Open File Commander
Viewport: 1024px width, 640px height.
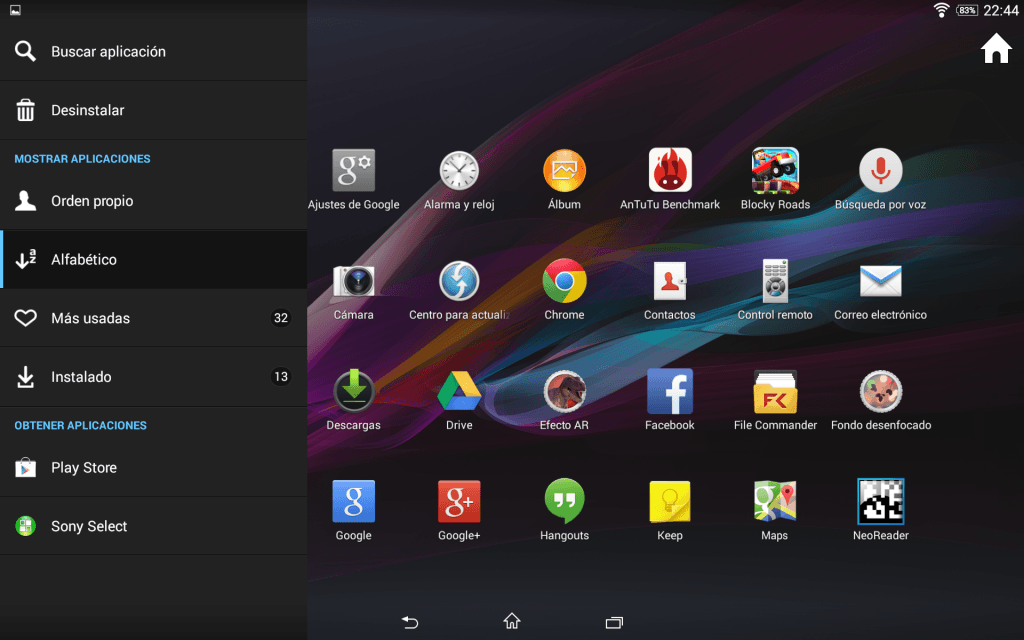point(775,392)
